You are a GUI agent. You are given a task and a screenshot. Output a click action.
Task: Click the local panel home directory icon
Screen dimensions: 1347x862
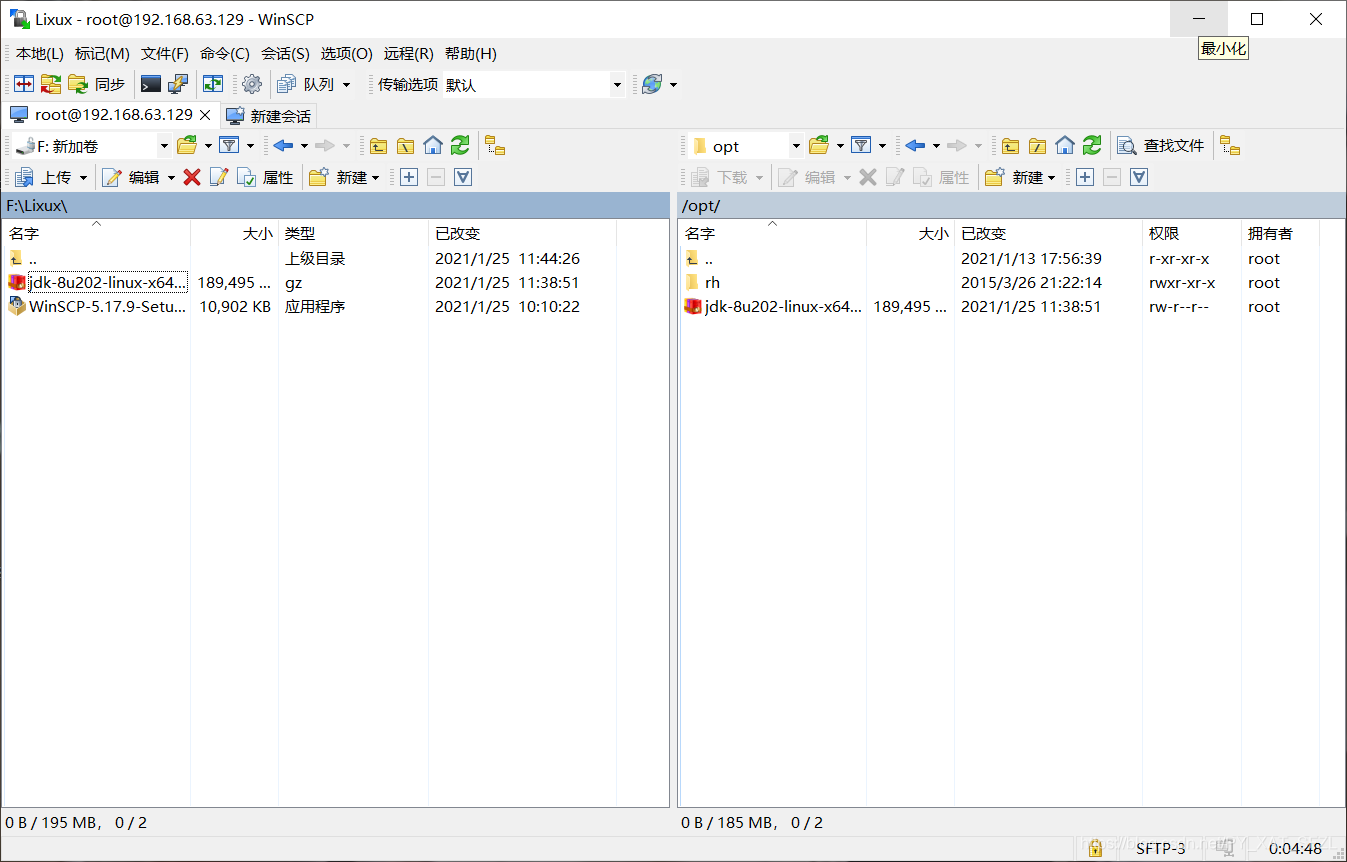(432, 146)
